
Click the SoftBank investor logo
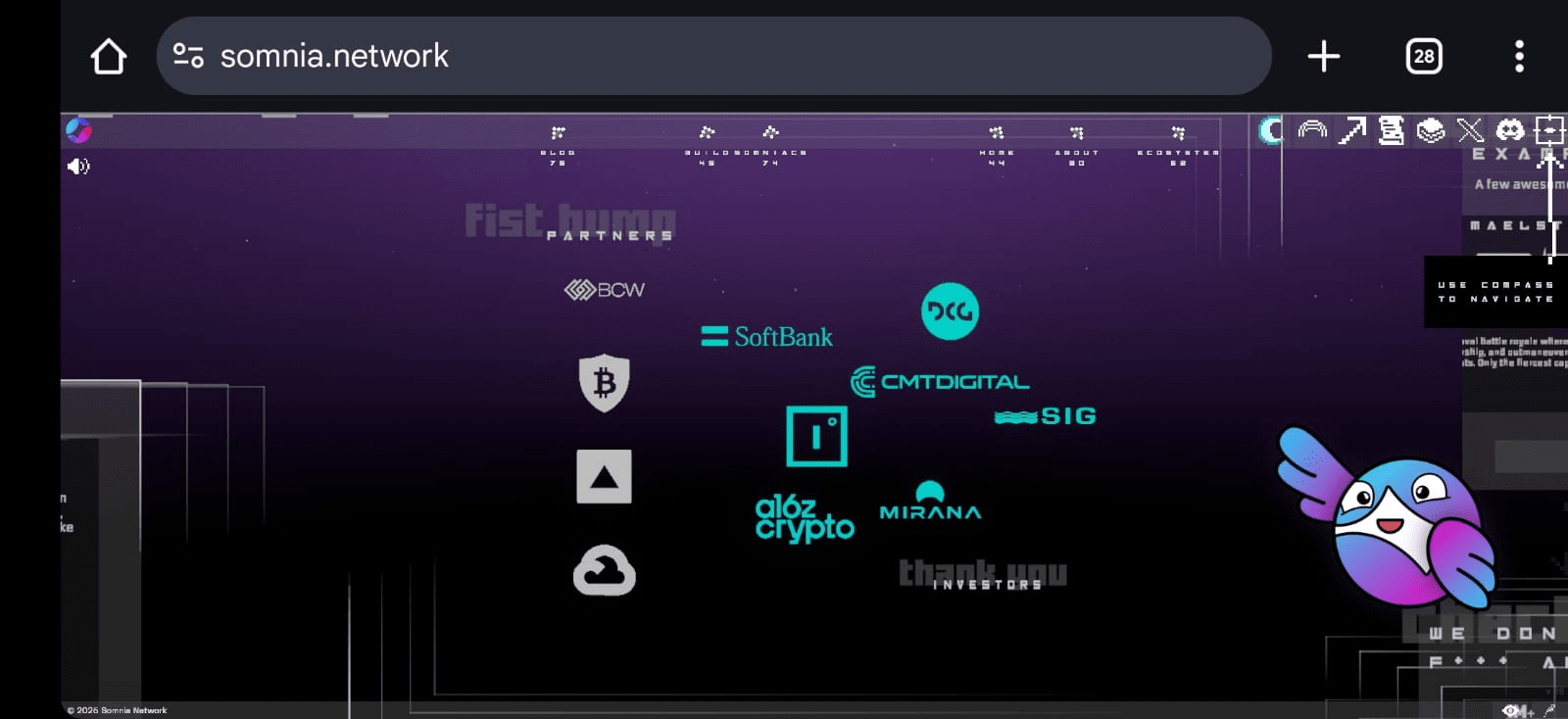(x=767, y=337)
